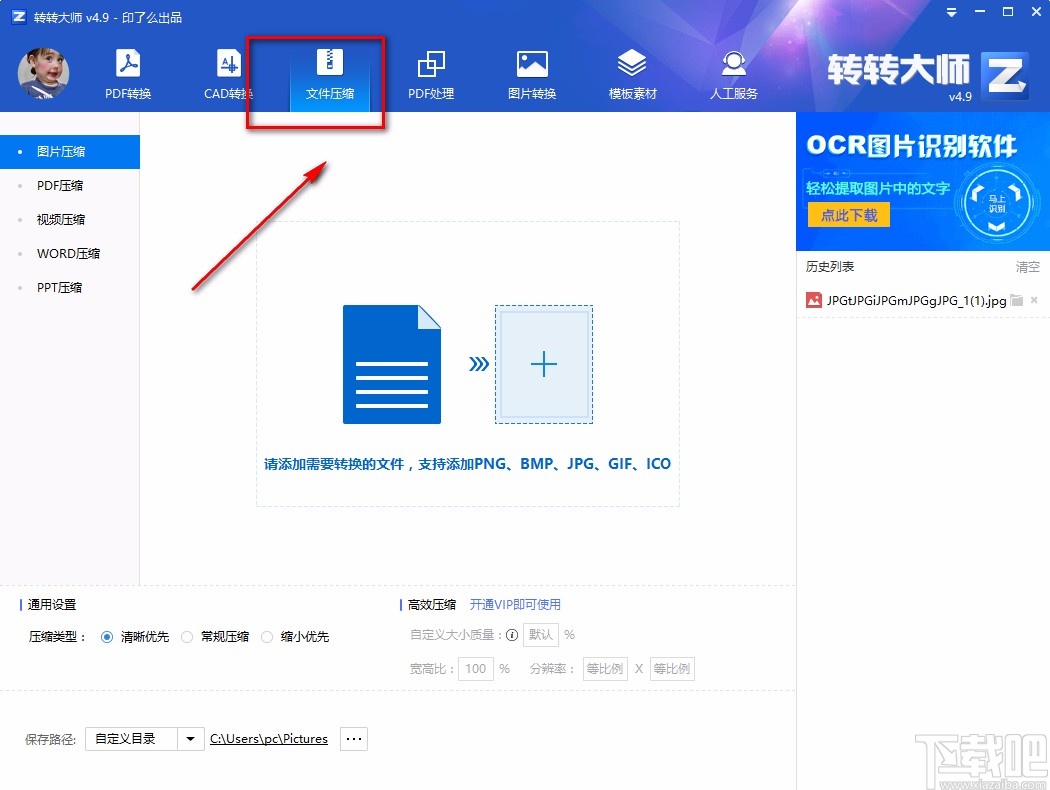Switch to the 图片转换 tool

(531, 75)
